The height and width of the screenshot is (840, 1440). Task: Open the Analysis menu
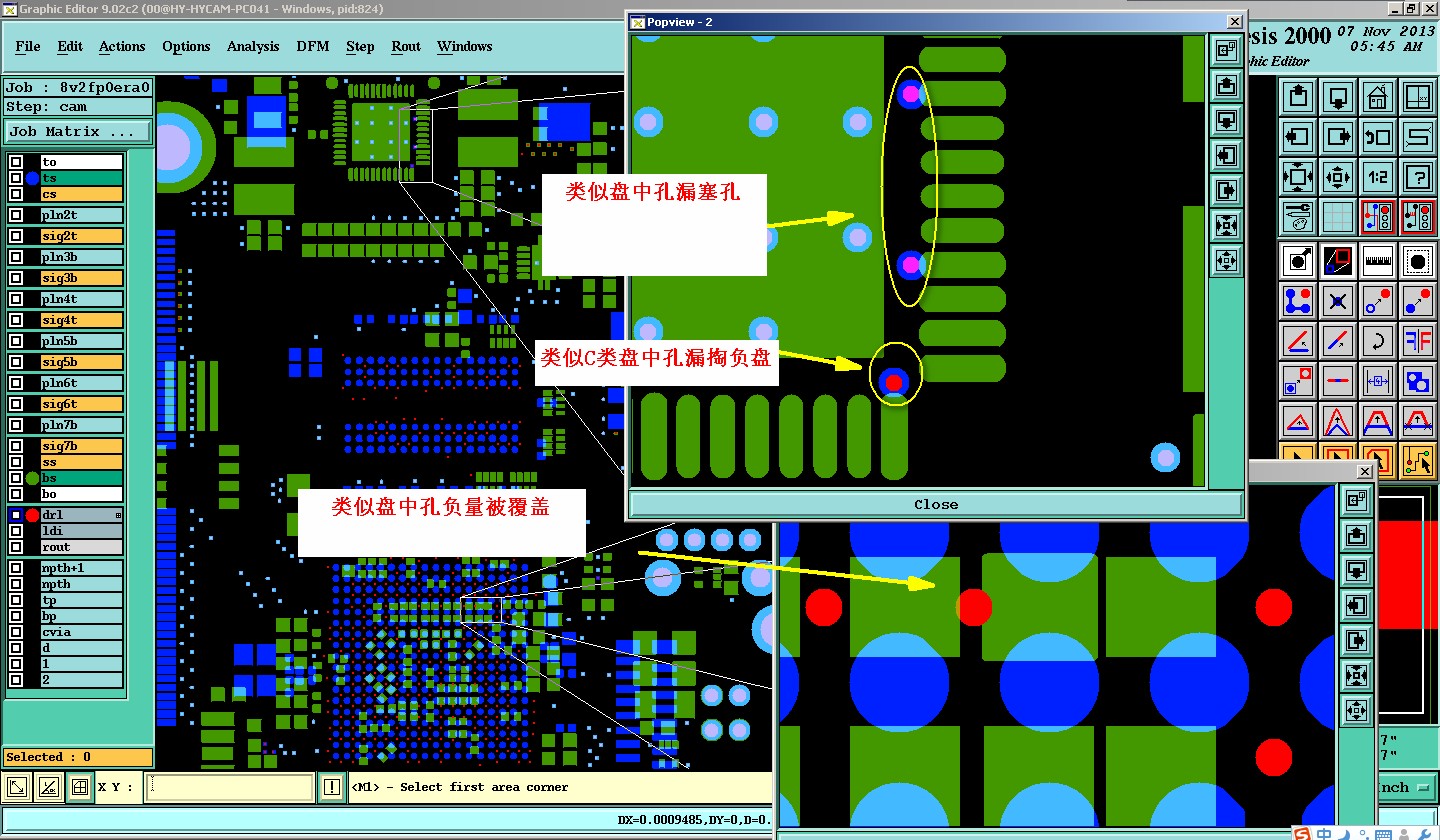tap(253, 46)
